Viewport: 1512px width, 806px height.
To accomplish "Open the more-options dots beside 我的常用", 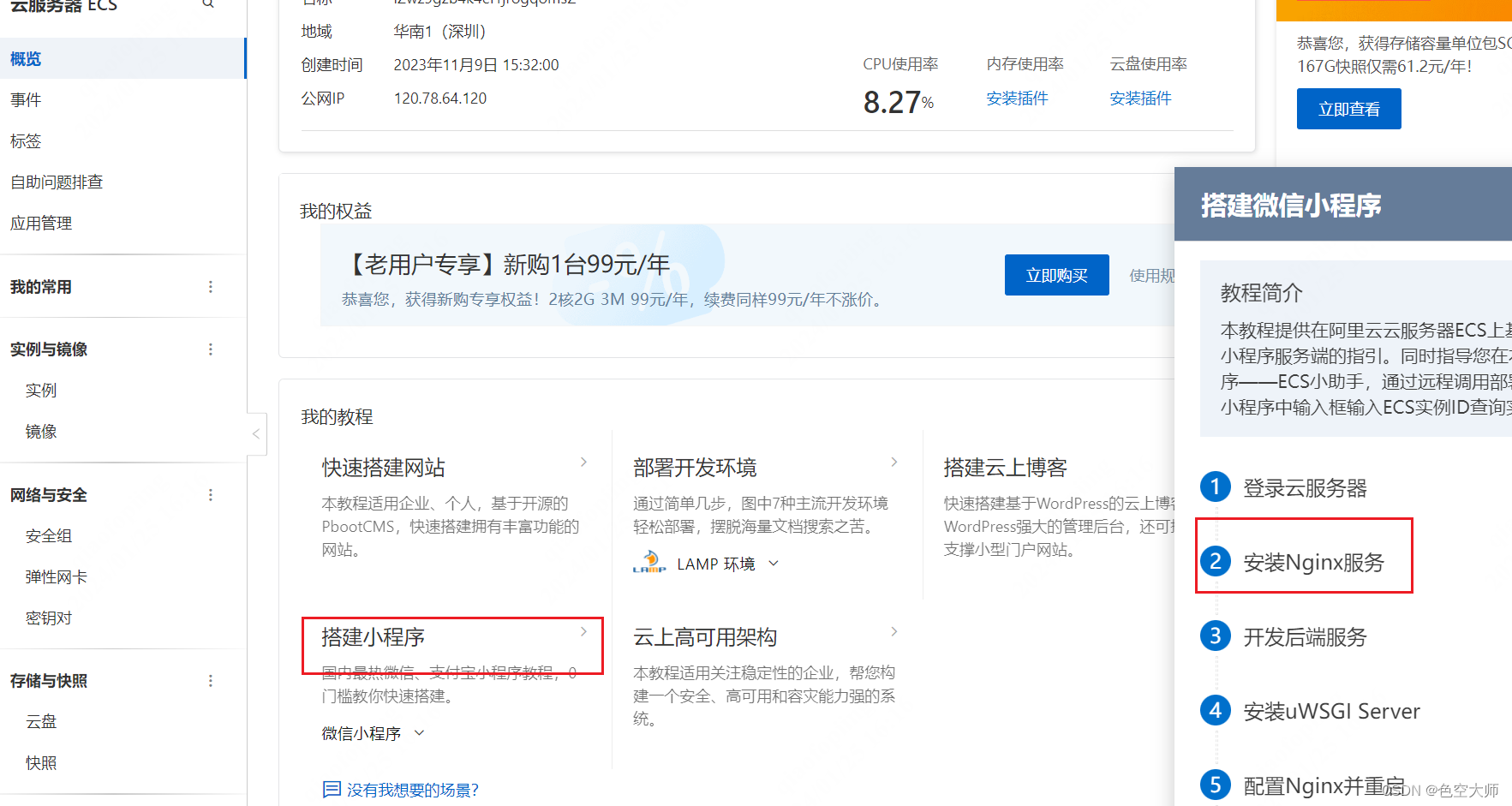I will coord(211,287).
